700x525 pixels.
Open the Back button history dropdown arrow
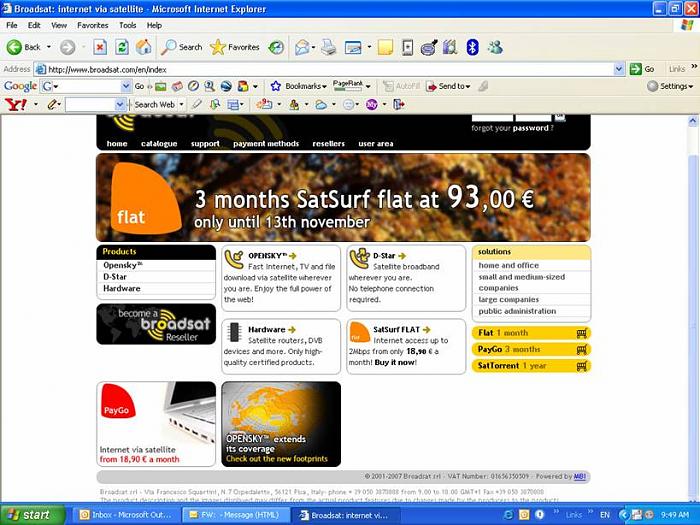pos(49,47)
